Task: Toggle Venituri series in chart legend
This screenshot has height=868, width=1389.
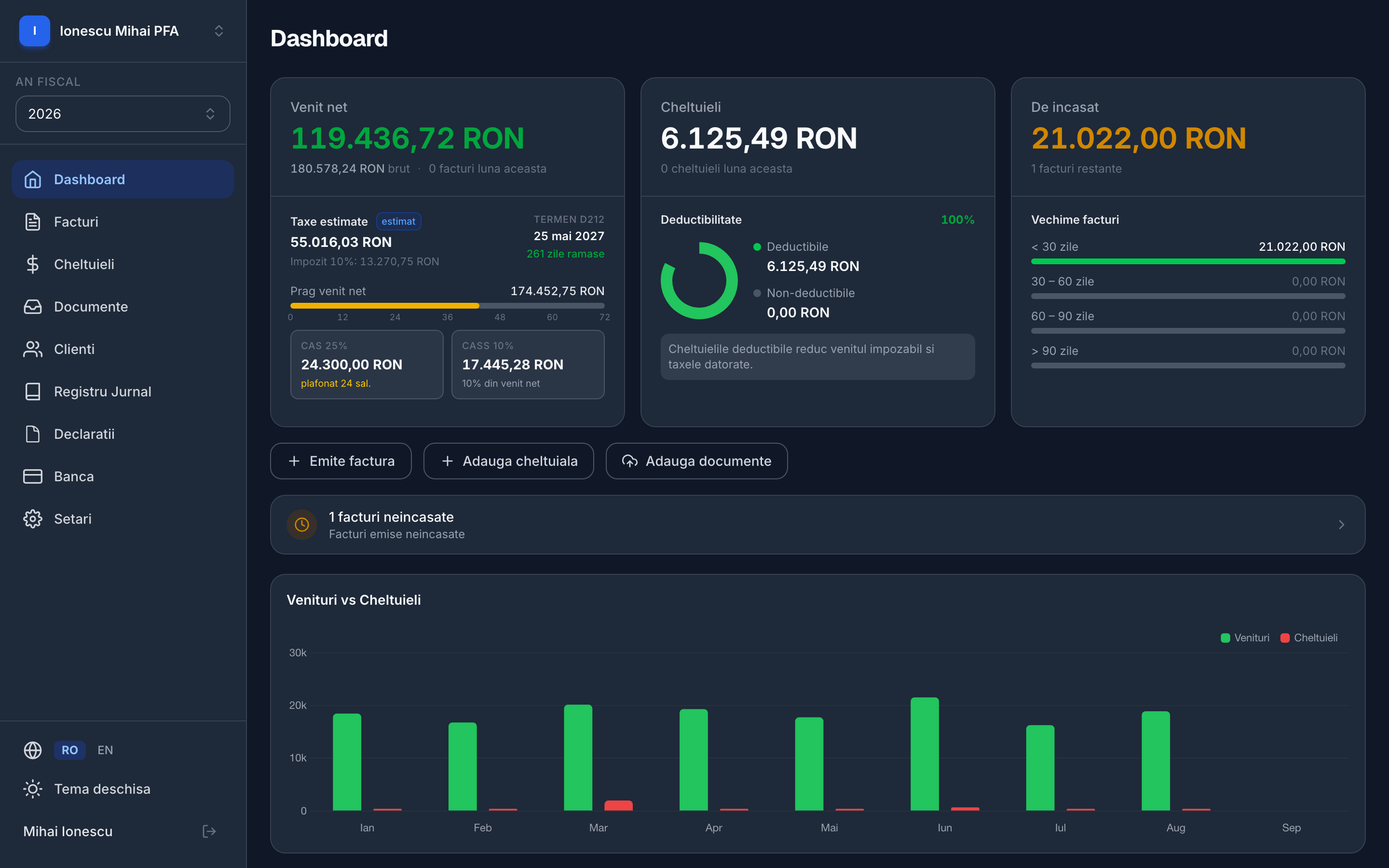Action: [x=1245, y=638]
